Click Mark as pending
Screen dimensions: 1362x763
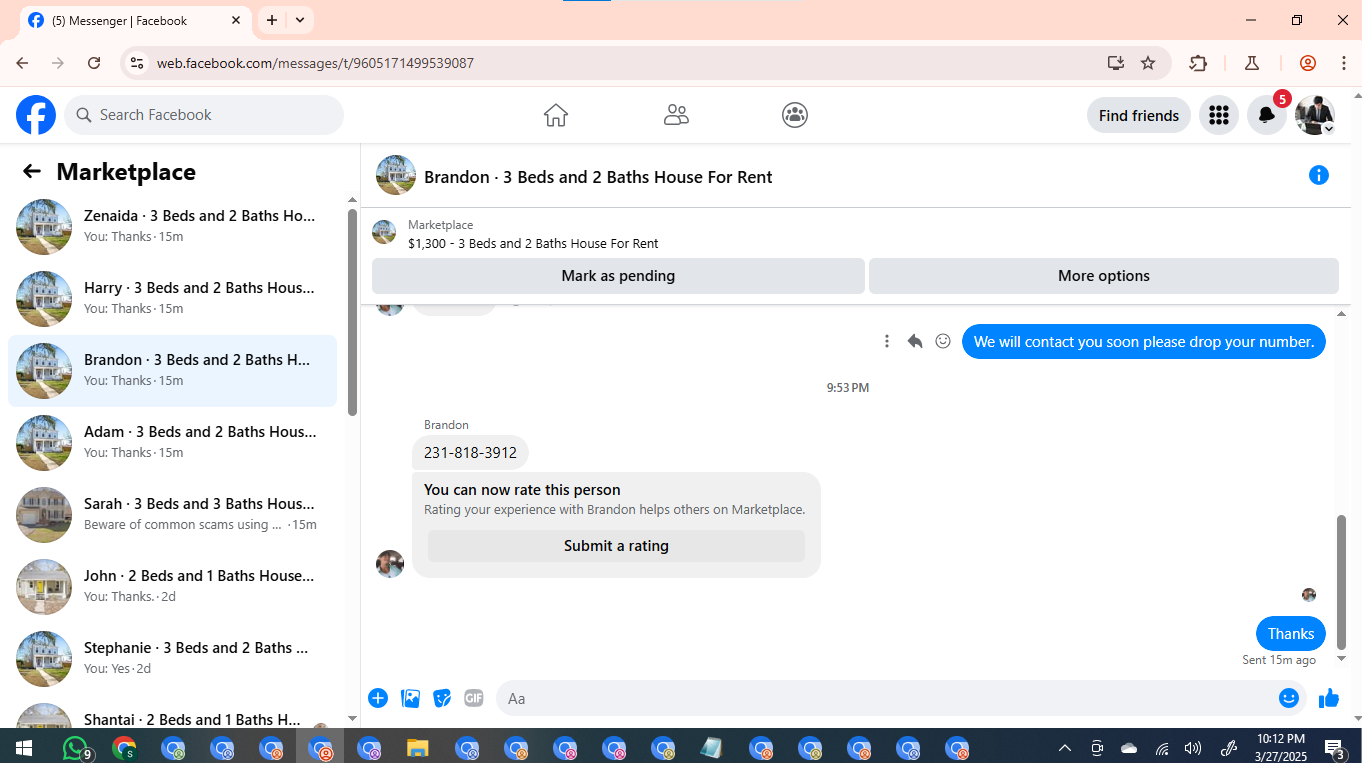point(618,276)
